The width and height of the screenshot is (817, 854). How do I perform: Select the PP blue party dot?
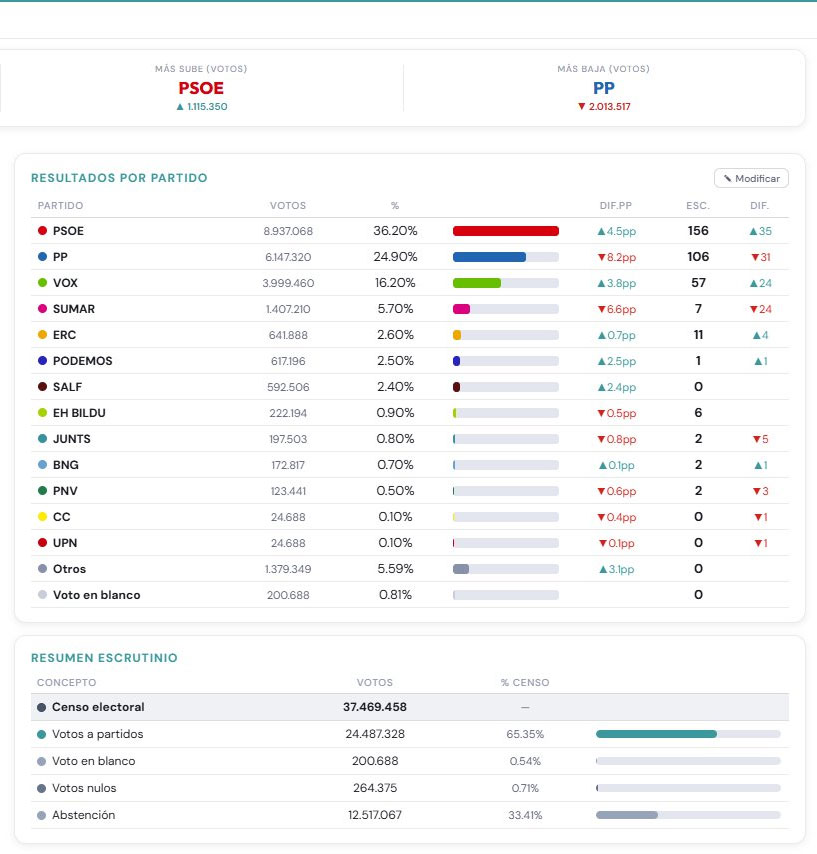pyautogui.click(x=42, y=257)
